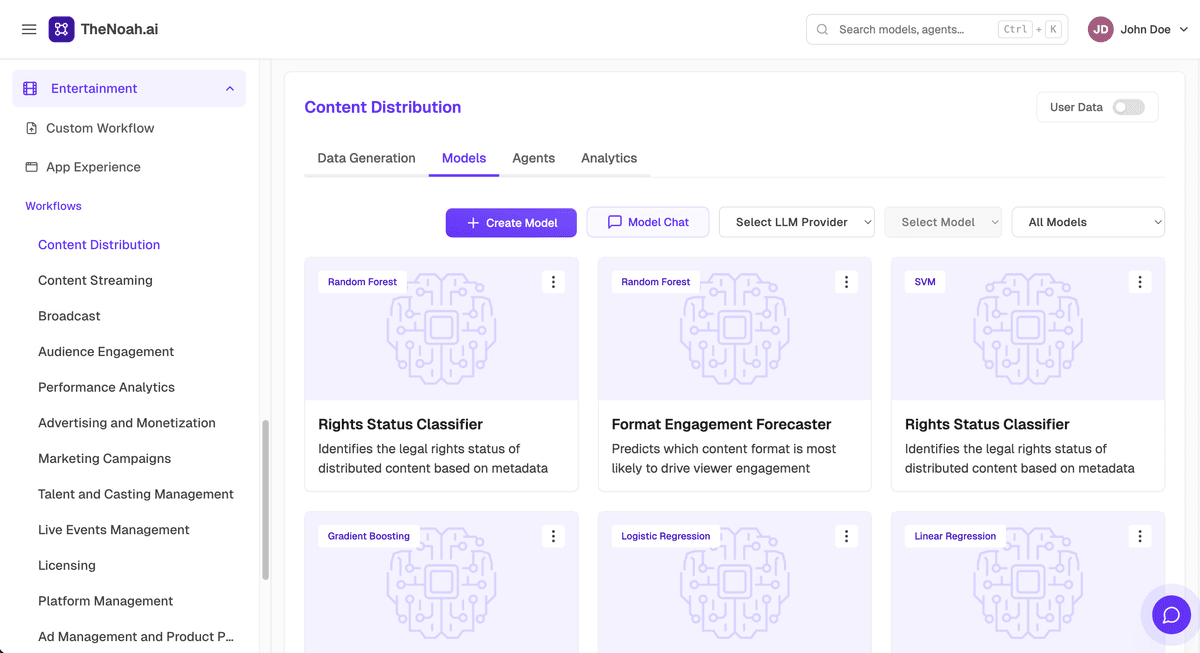Open options menu on Logistic Regression card

(846, 536)
